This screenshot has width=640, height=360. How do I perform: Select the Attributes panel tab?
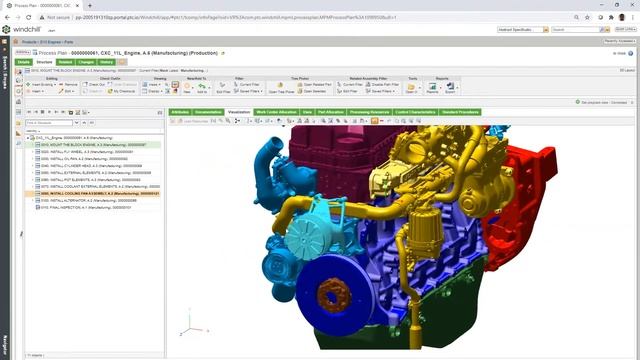pyautogui.click(x=180, y=112)
